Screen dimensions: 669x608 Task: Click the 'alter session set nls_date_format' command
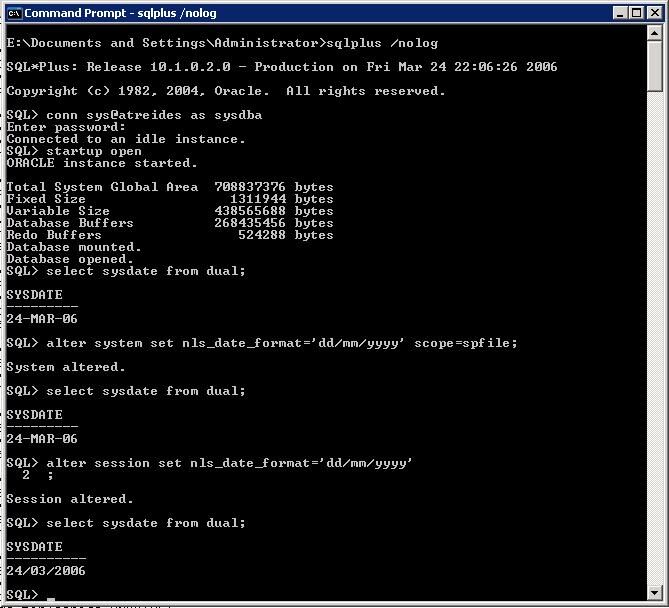click(x=230, y=463)
